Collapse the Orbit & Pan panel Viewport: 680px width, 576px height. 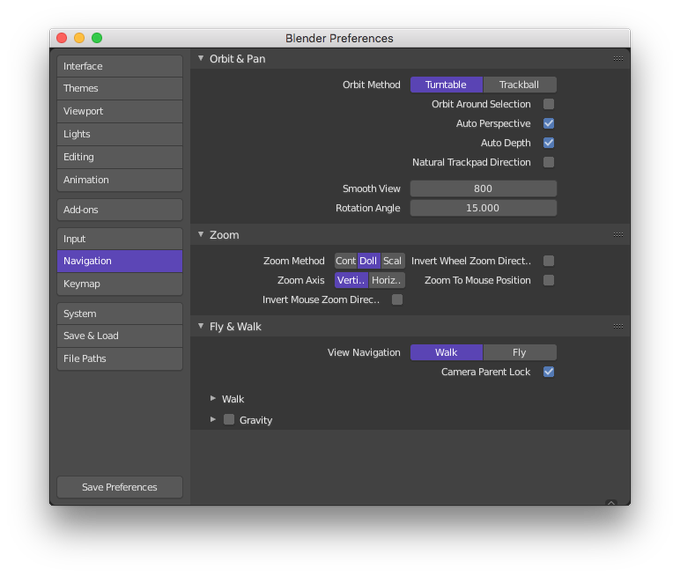(201, 58)
